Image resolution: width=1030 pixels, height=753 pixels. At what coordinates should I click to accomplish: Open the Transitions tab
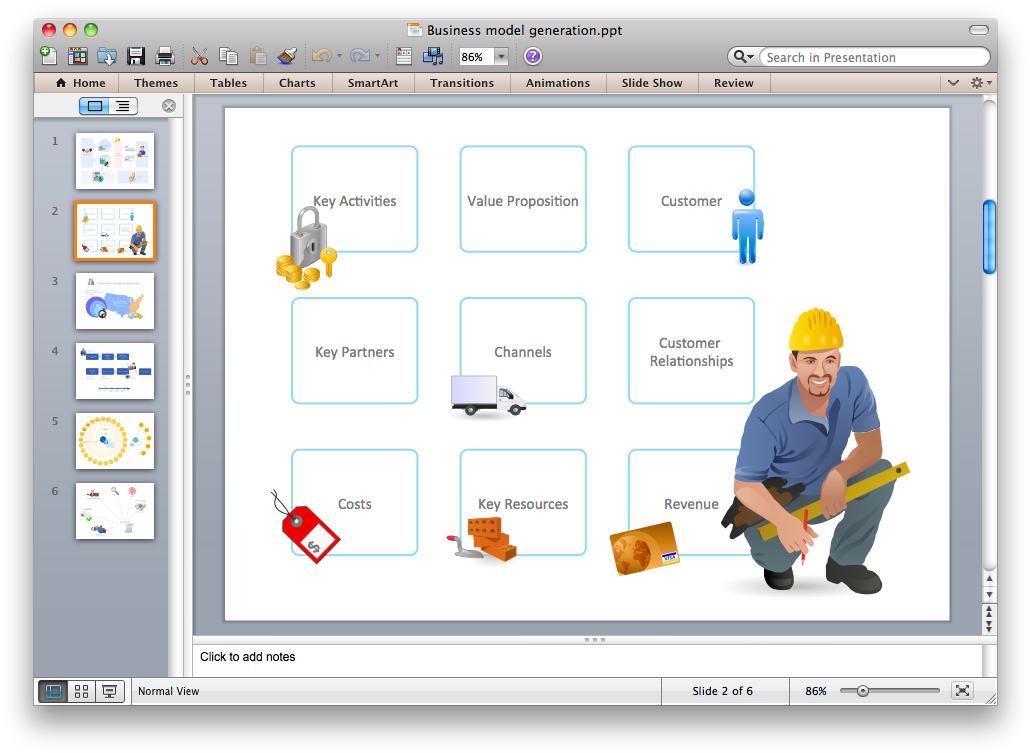(x=462, y=83)
